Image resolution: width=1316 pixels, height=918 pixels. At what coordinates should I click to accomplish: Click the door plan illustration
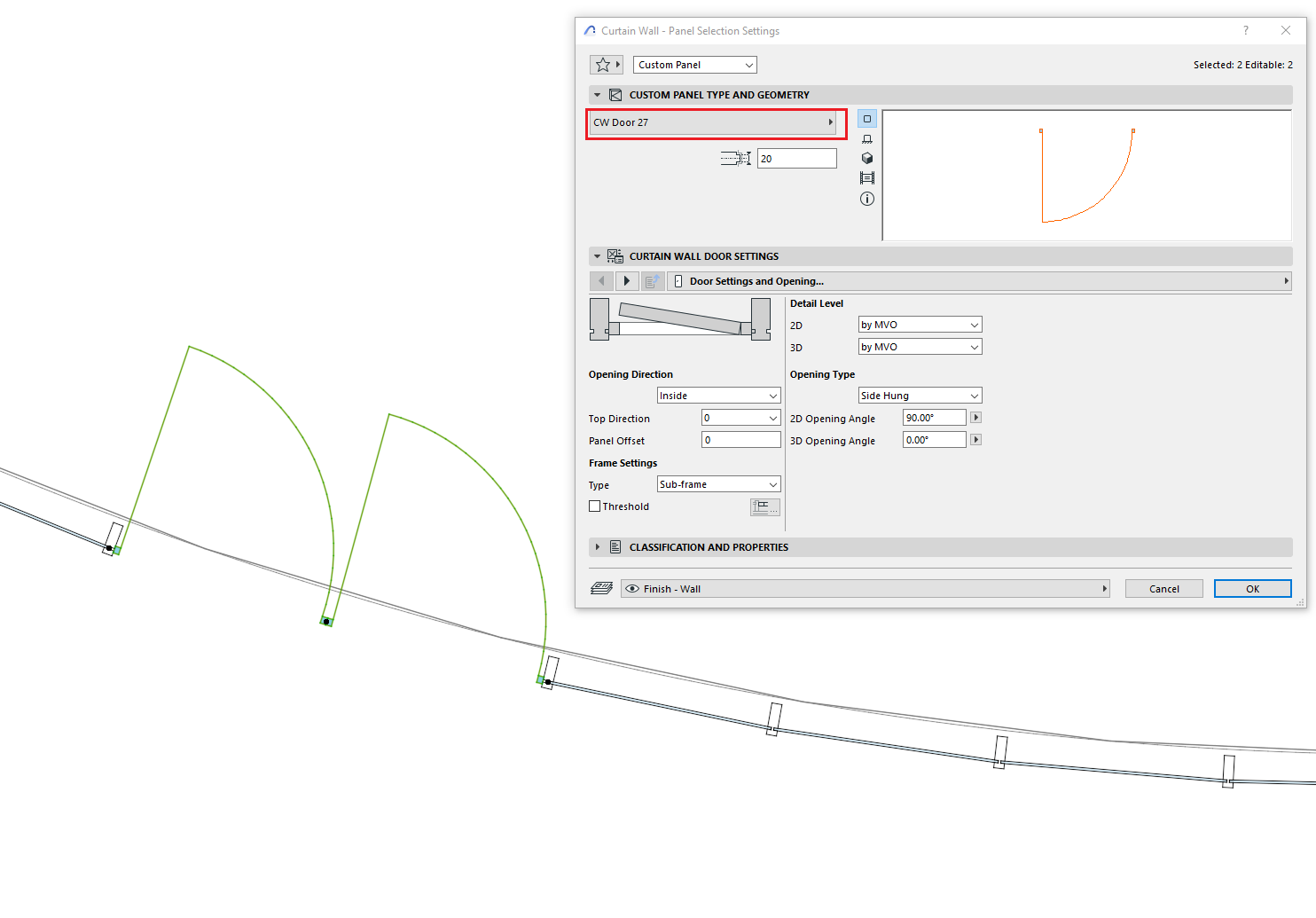(x=680, y=319)
